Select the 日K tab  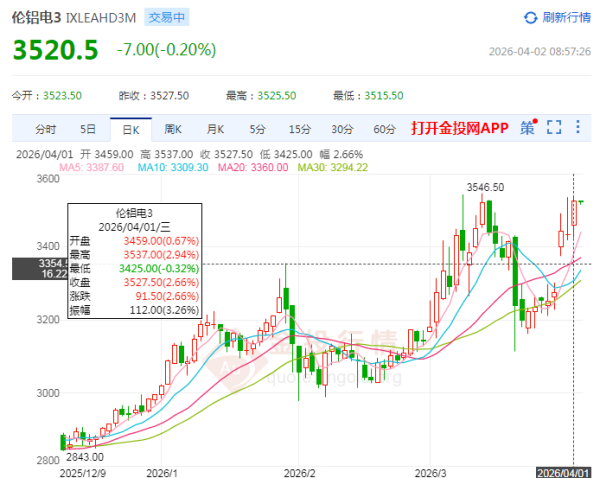point(131,130)
